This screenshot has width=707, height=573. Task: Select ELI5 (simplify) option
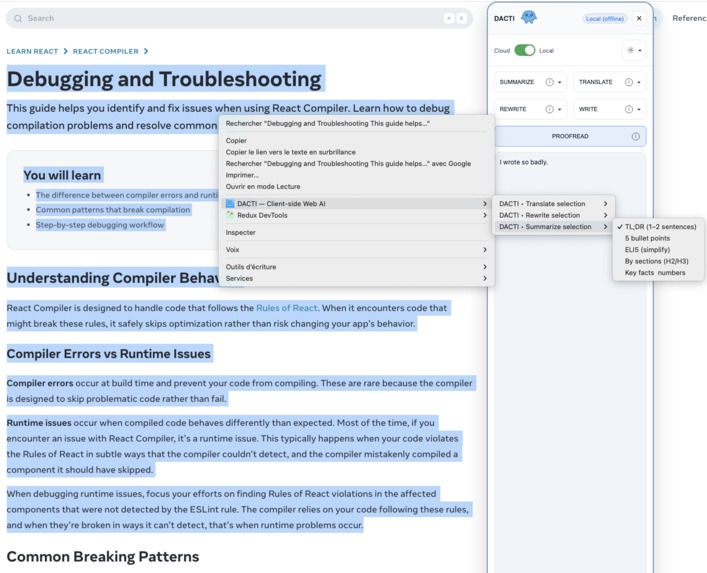click(658, 249)
